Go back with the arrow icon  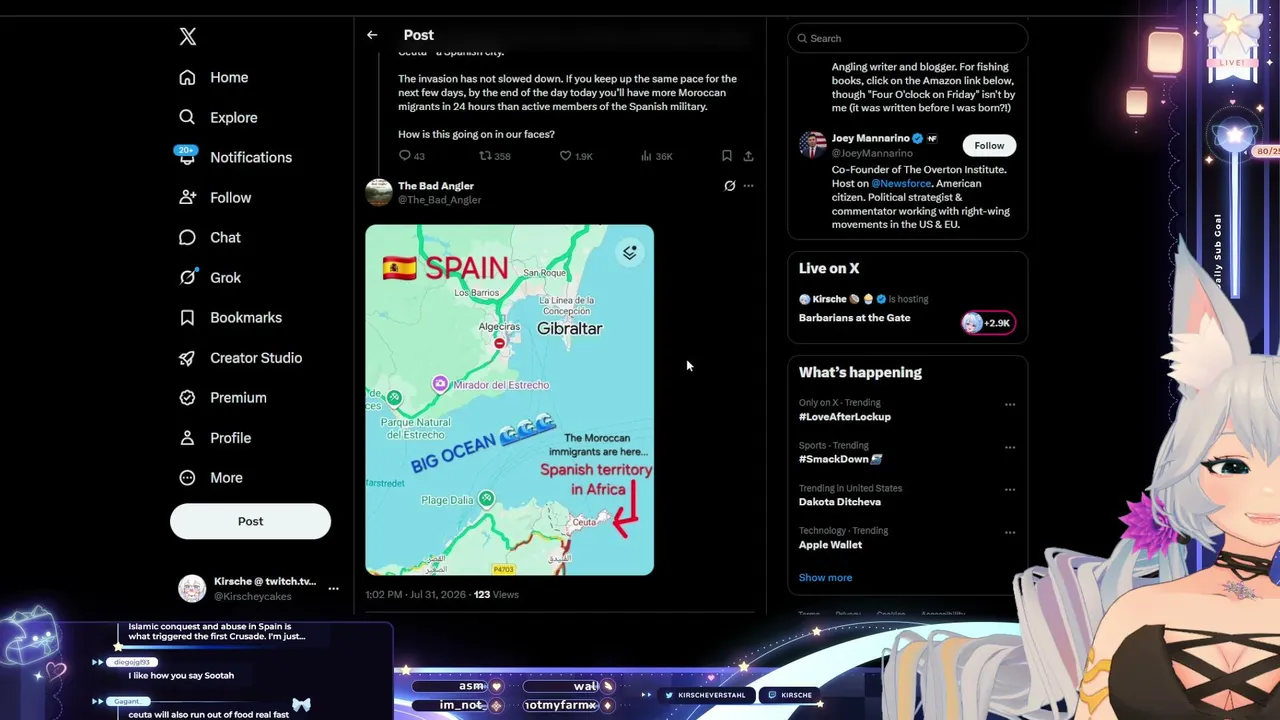tap(372, 35)
